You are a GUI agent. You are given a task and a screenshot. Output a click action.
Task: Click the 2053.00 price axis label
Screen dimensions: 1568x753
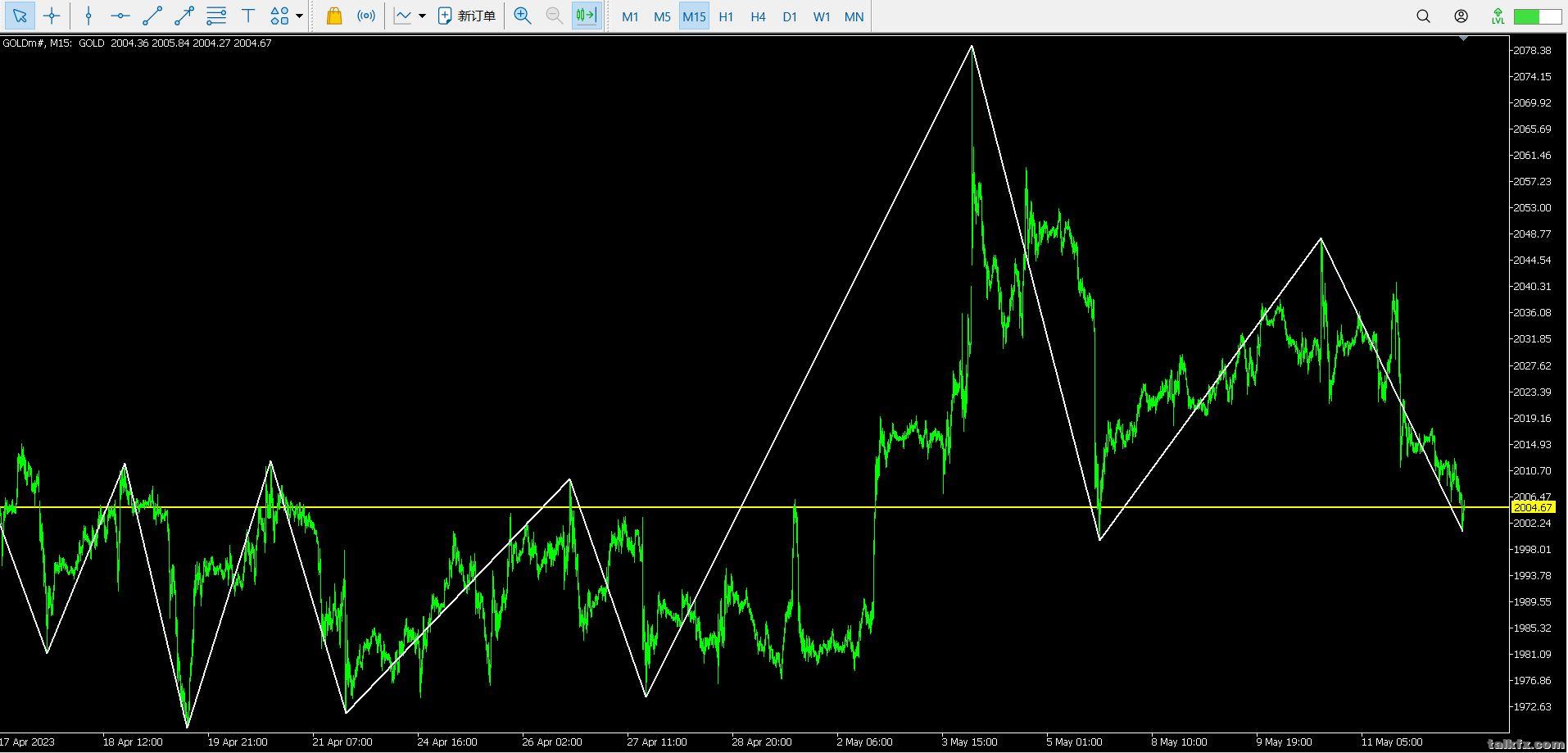1532,207
